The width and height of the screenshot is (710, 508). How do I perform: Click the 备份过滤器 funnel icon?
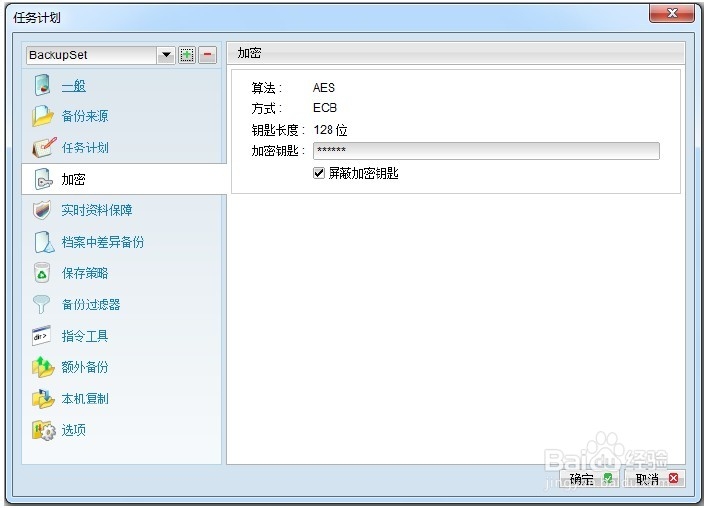(41, 304)
